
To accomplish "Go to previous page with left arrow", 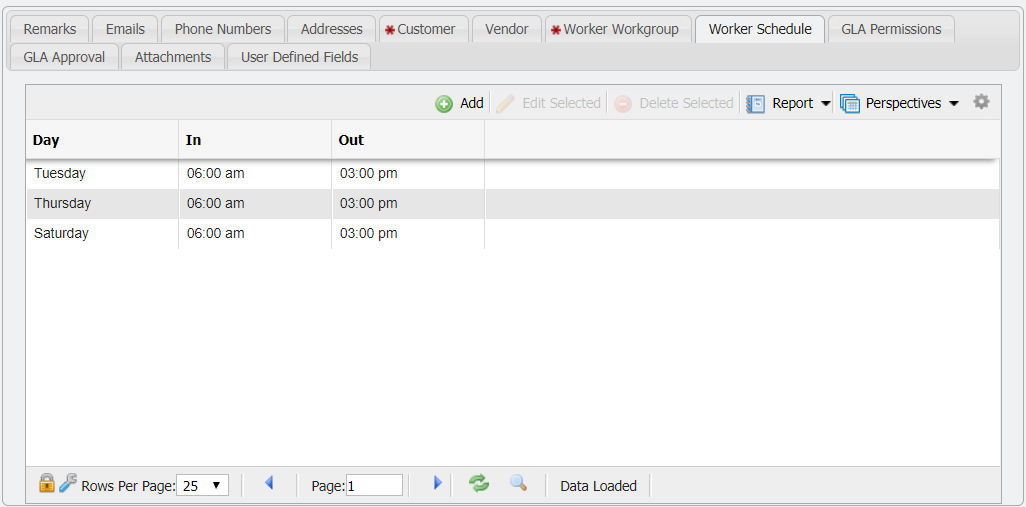I will coord(269,484).
